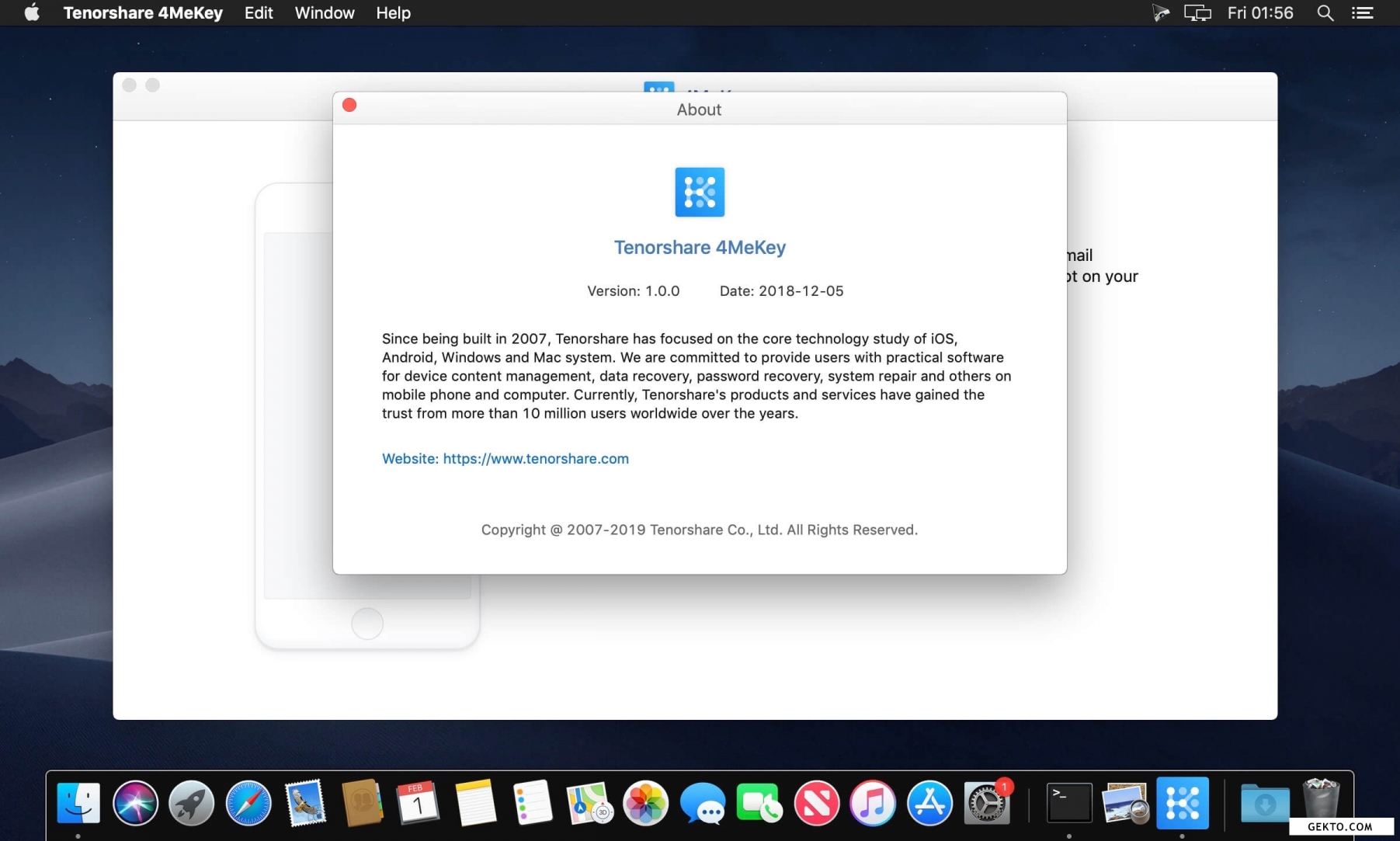Screen dimensions: 1400x841
Task: Launch Siri from the Dock
Action: (x=135, y=802)
